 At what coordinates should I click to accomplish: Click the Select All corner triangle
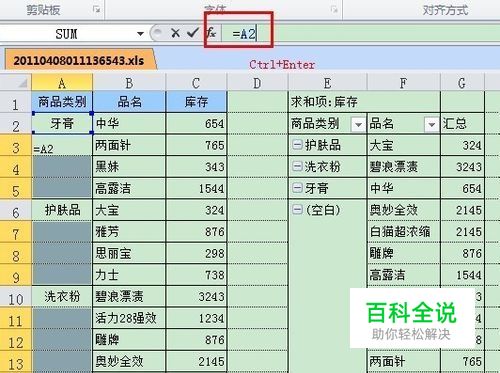click(x=16, y=82)
